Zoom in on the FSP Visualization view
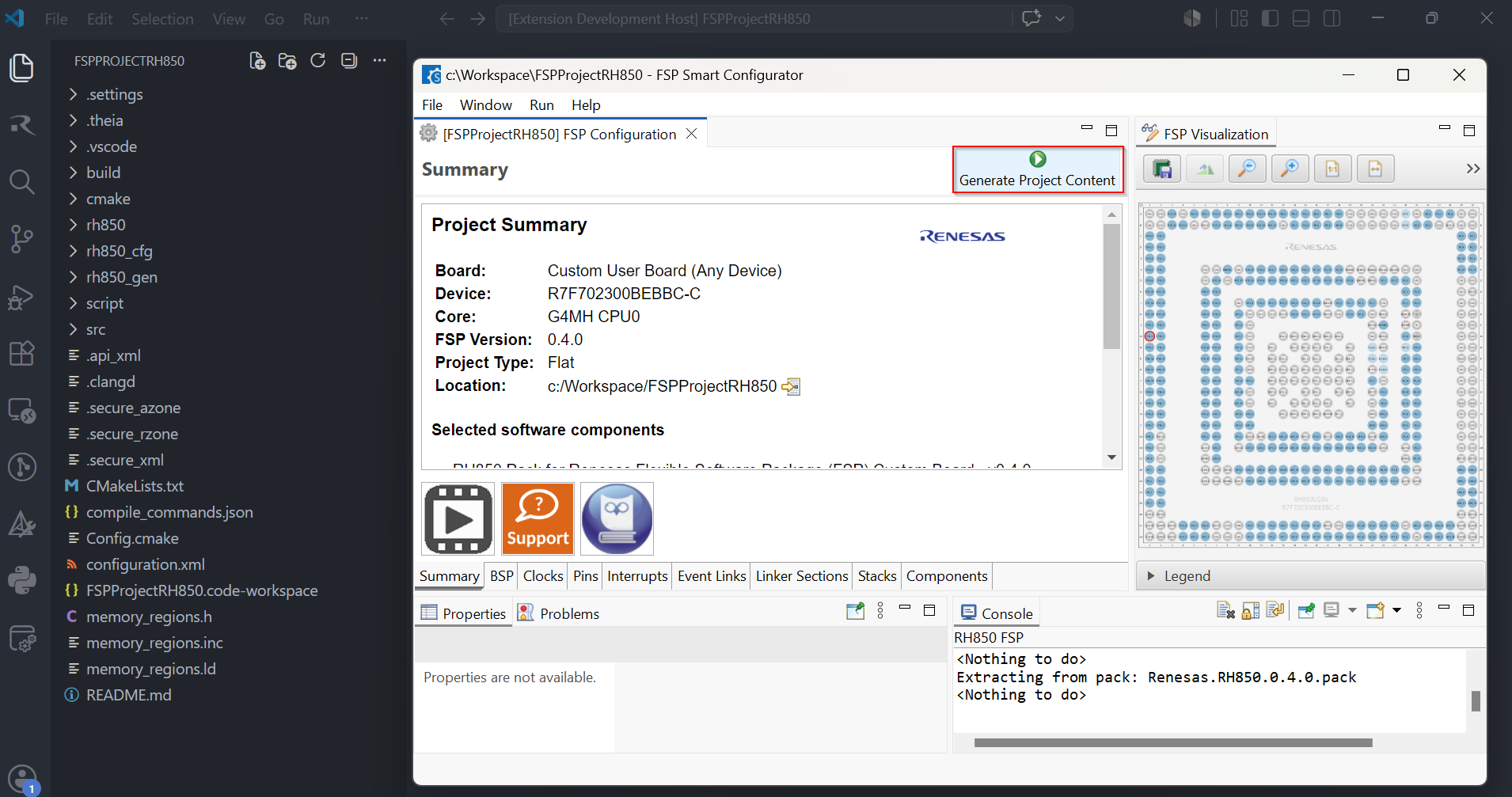 coord(1290,169)
